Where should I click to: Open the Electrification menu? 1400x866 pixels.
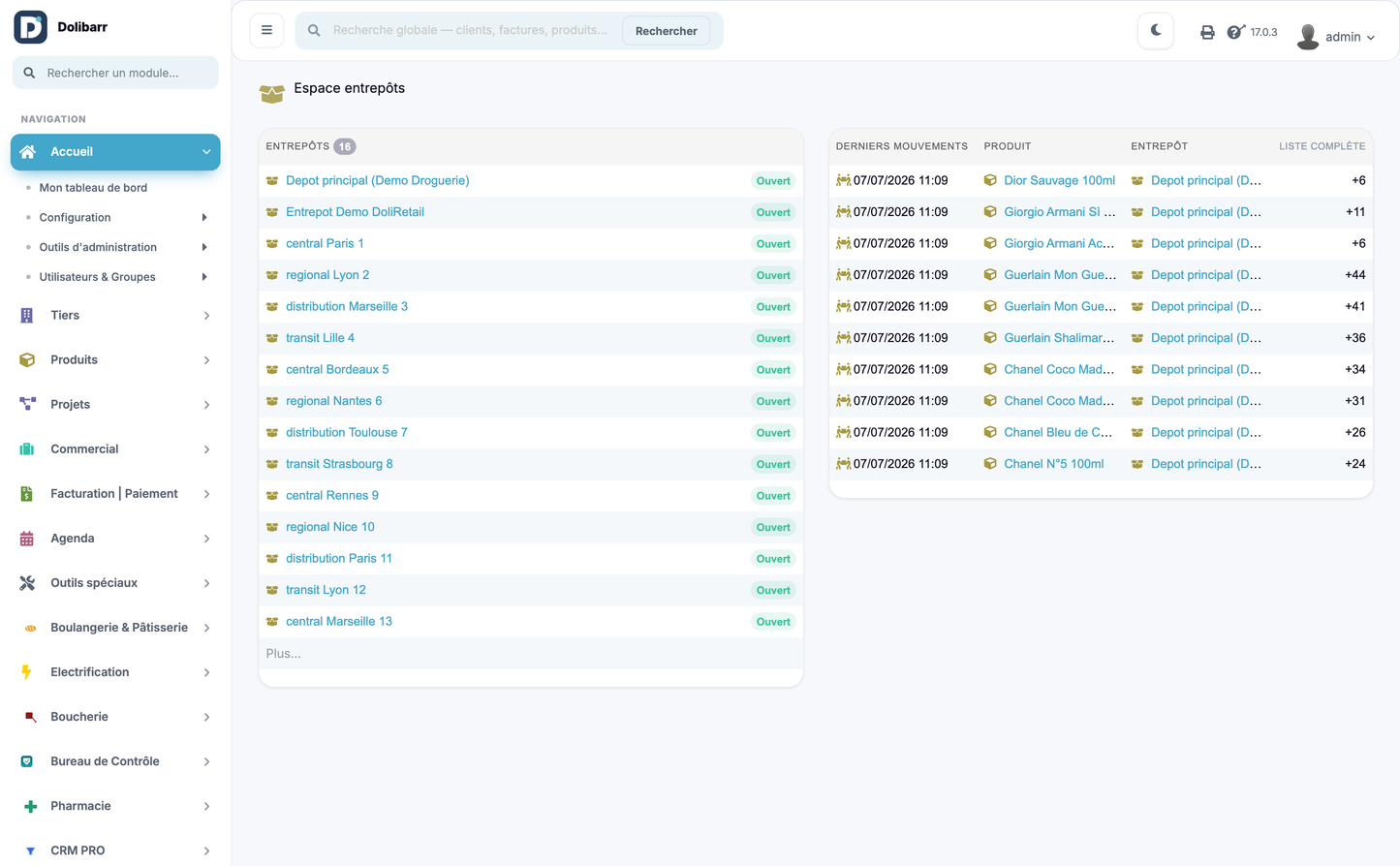pos(115,672)
